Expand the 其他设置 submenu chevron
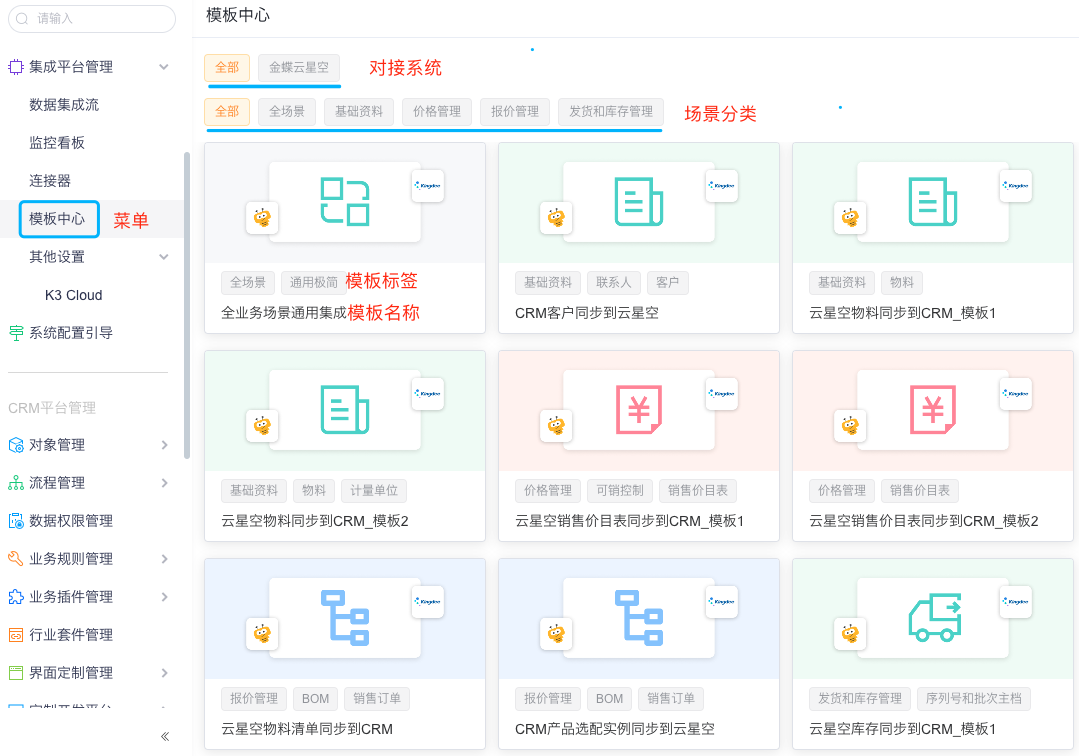The height and width of the screenshot is (756, 1079). (164, 257)
